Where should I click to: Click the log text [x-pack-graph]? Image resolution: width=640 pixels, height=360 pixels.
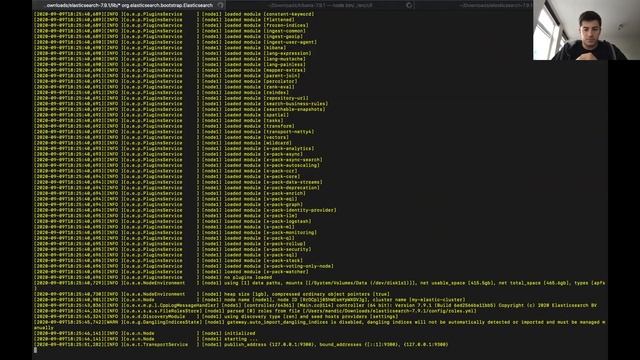pyautogui.click(x=283, y=204)
